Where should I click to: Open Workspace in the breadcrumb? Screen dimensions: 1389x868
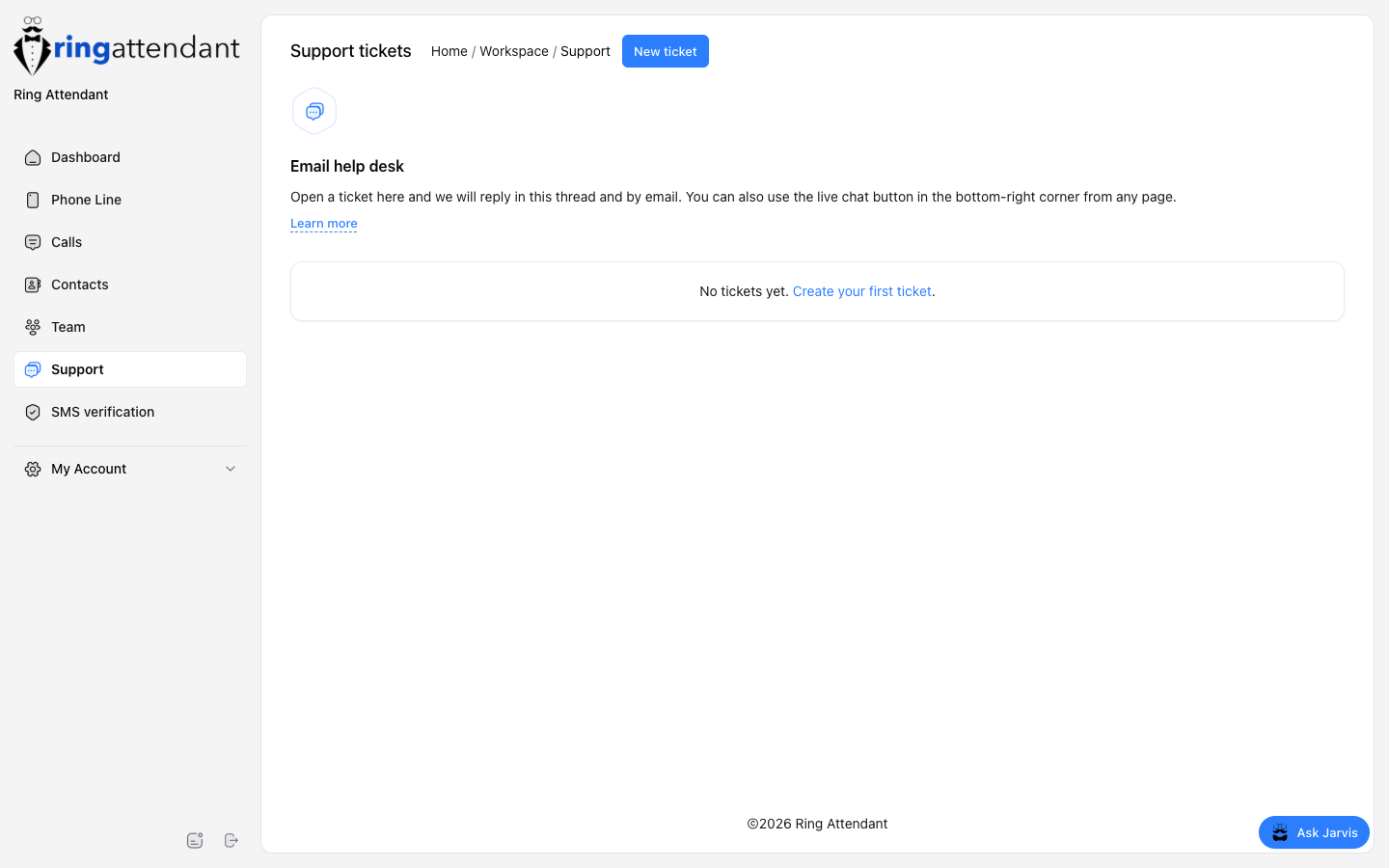pyautogui.click(x=514, y=51)
